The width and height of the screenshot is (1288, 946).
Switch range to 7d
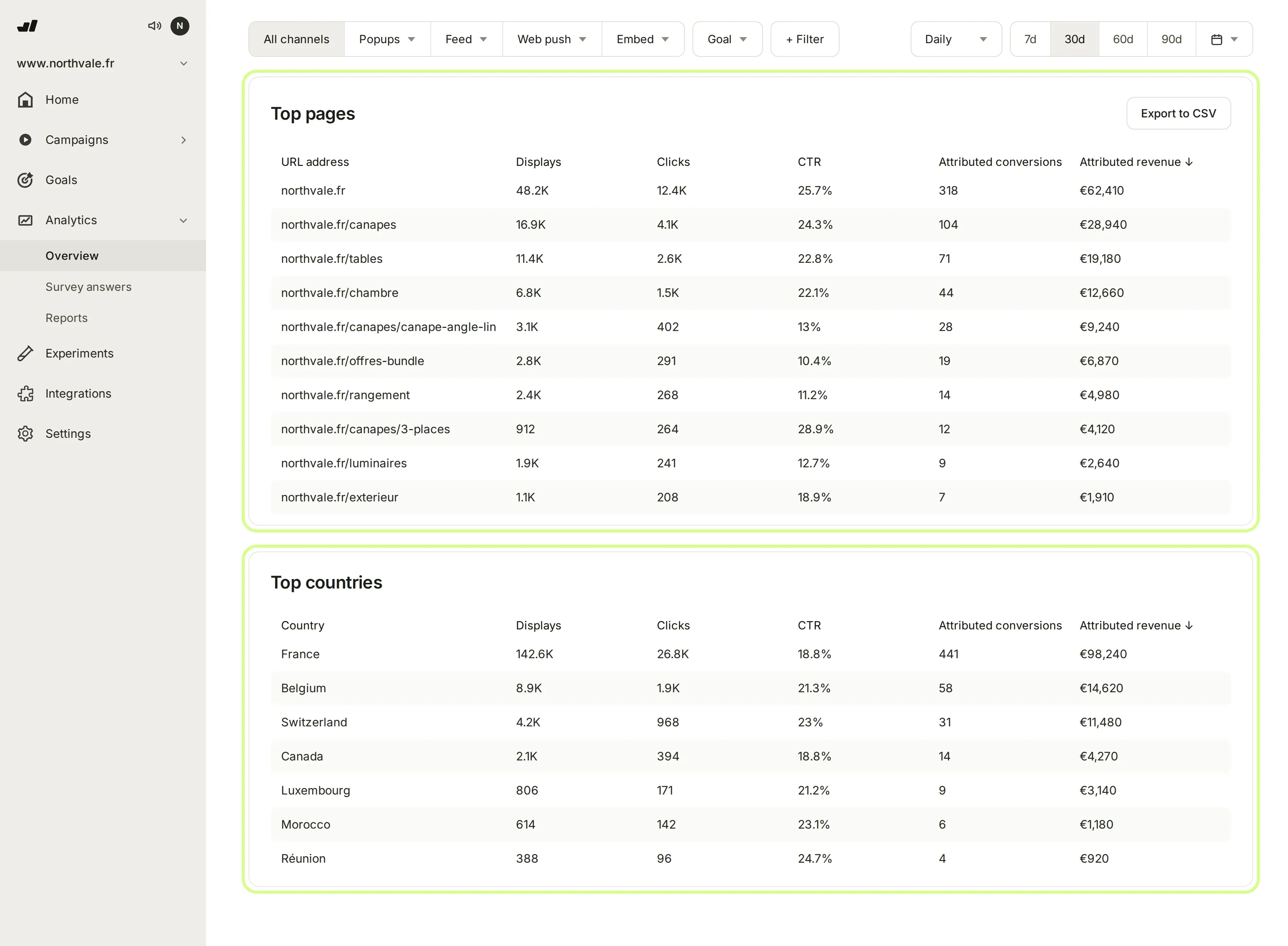pyautogui.click(x=1030, y=39)
